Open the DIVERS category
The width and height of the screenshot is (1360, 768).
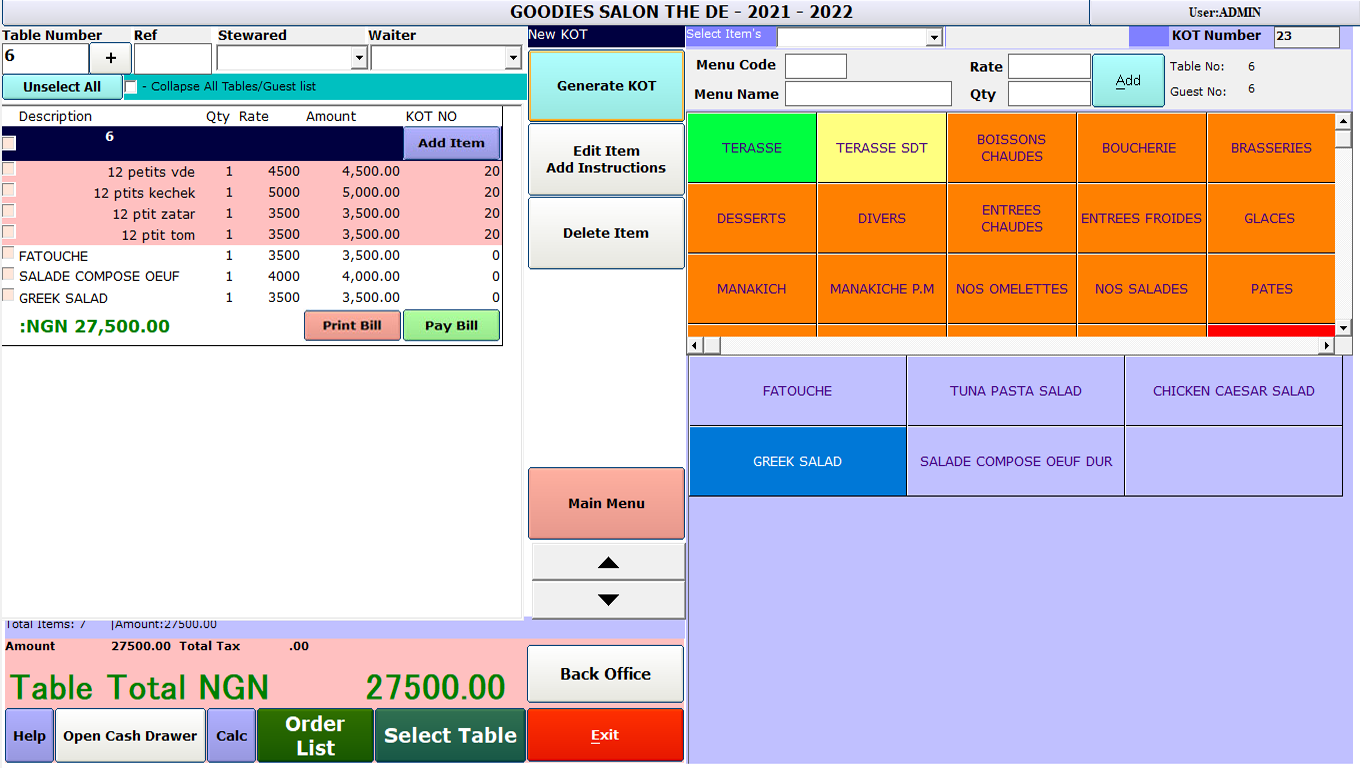882,218
